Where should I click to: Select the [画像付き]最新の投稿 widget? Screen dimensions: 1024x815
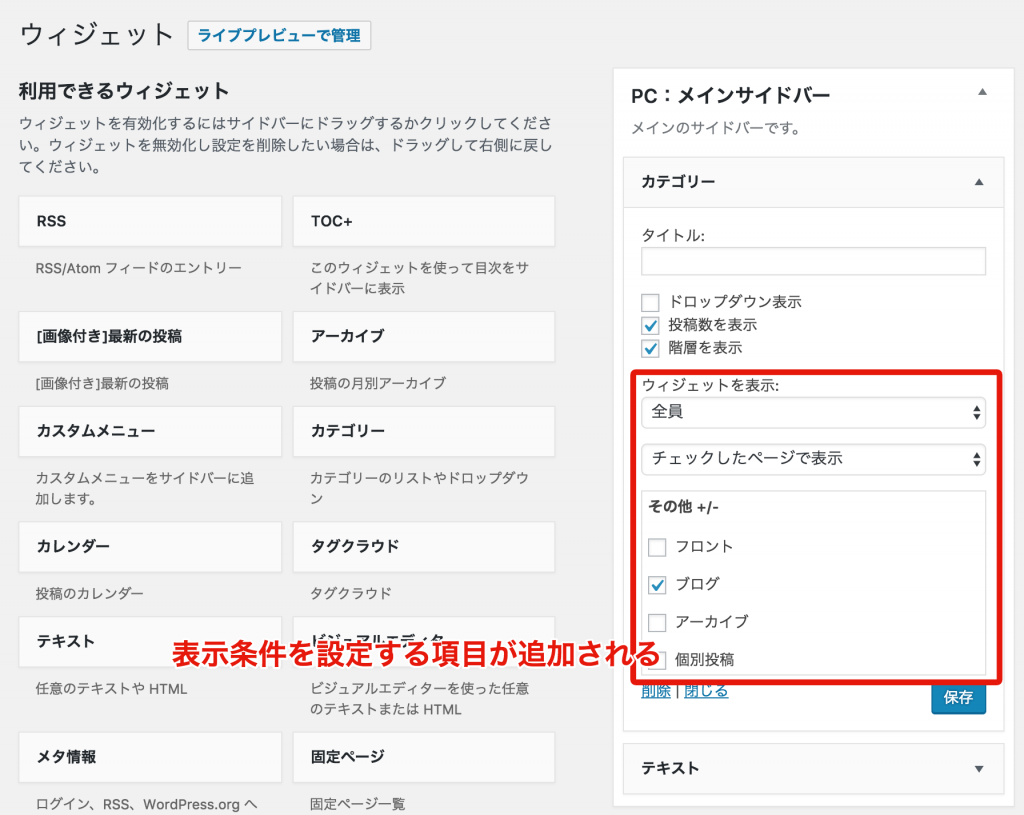[150, 336]
